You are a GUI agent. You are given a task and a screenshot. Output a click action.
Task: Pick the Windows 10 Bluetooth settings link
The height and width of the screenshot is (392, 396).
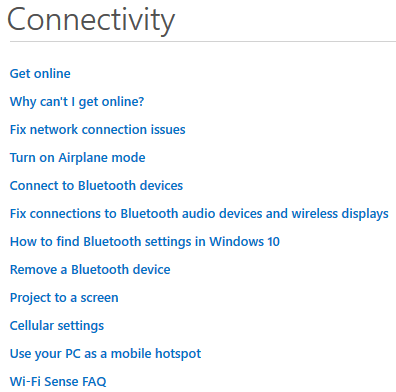[x=145, y=242]
